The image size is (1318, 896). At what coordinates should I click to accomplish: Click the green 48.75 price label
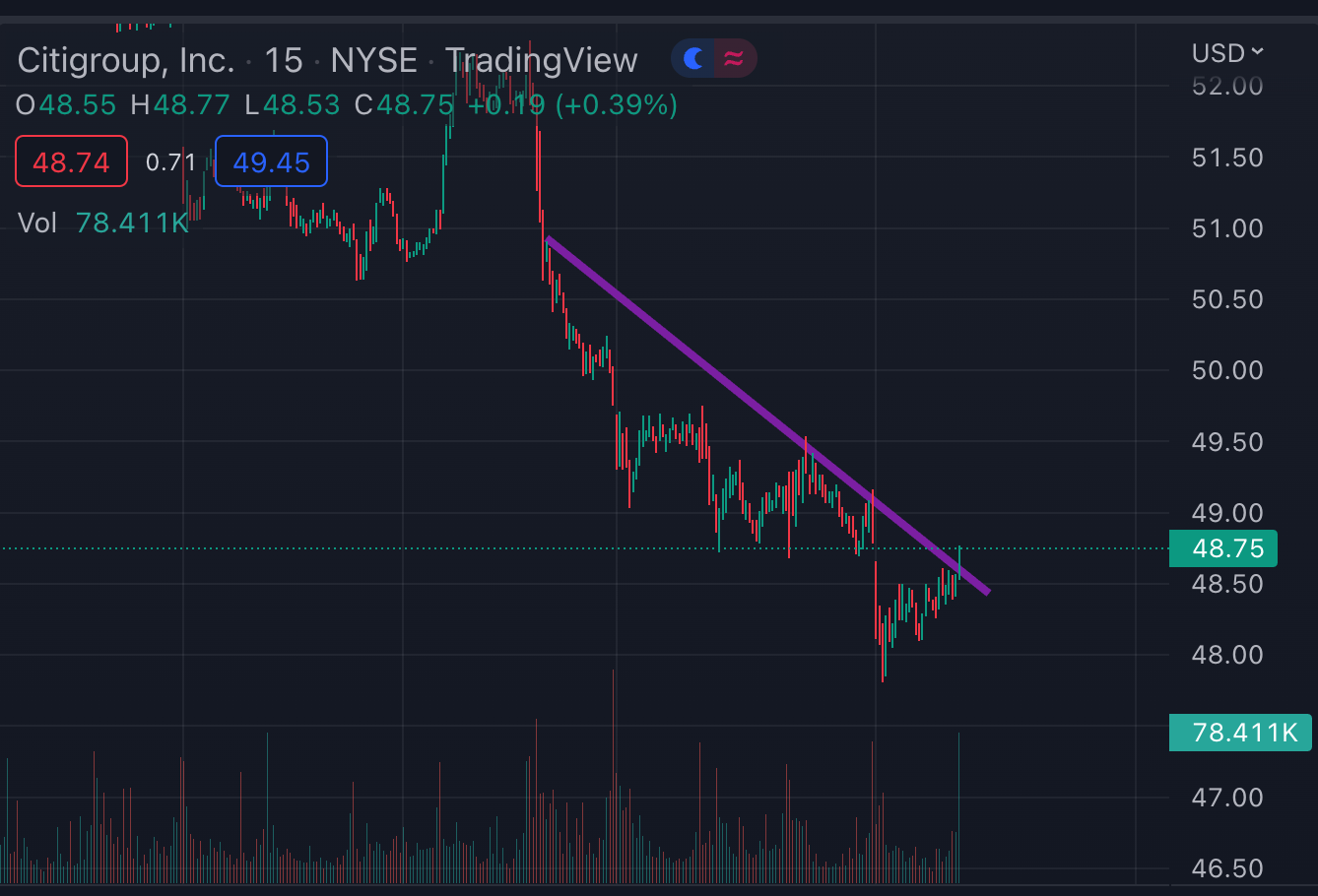point(1223,548)
